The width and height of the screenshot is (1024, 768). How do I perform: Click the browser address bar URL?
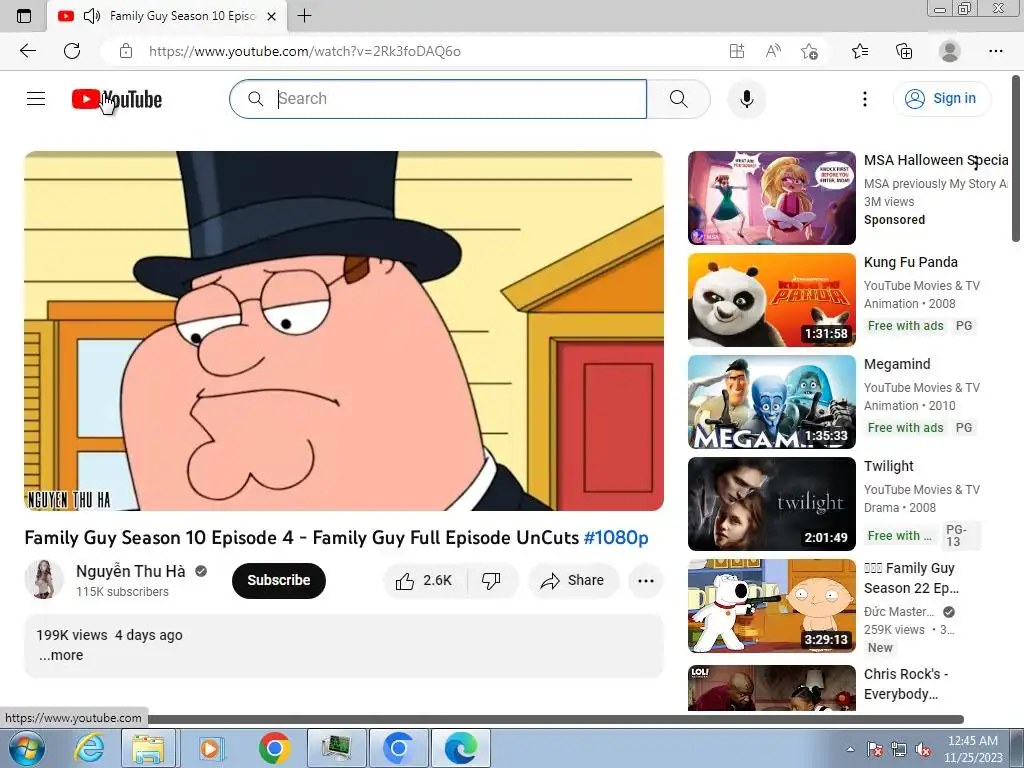coord(304,52)
